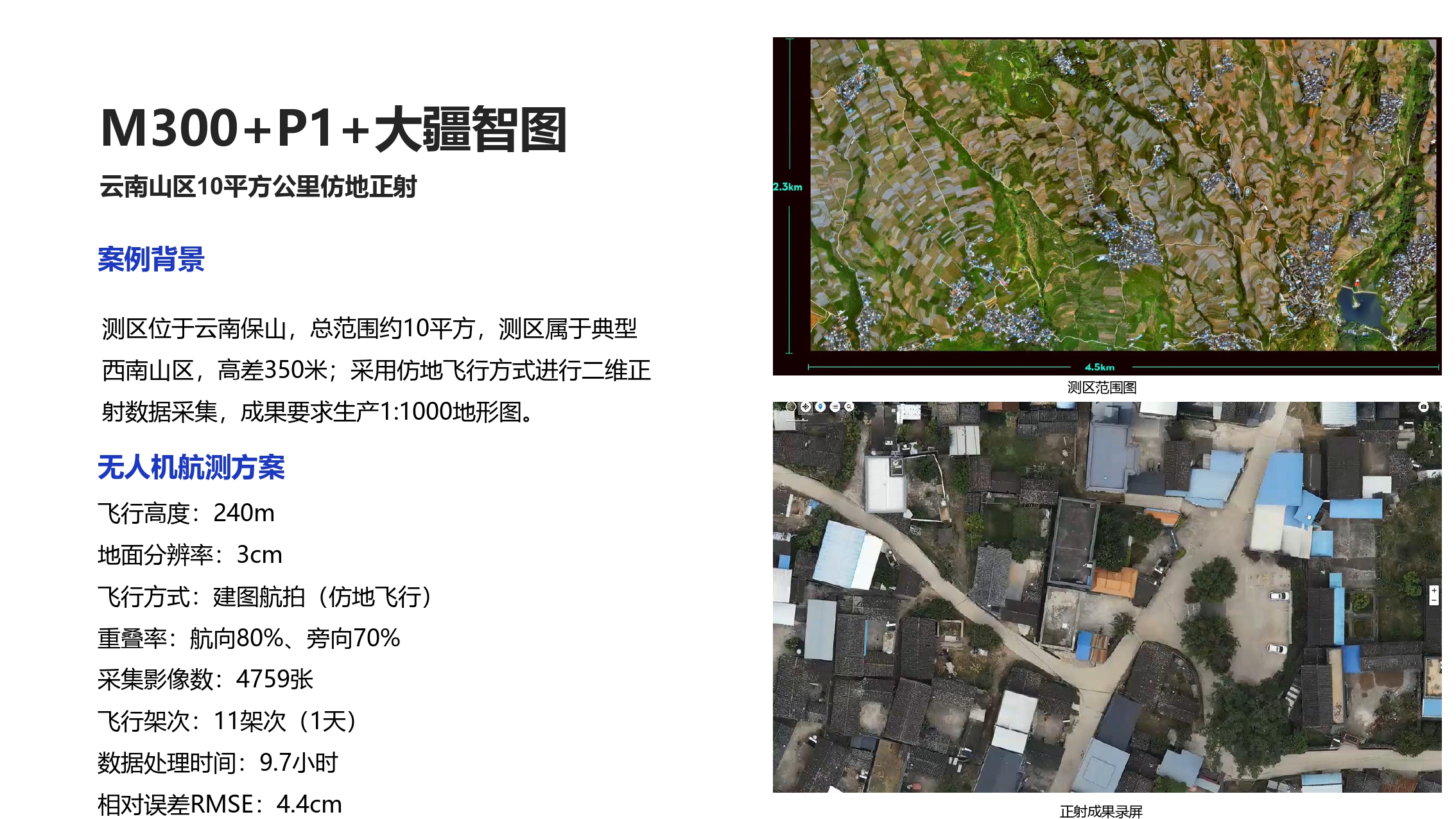Click the camera screenshot icon
The height and width of the screenshot is (819, 1456).
[x=1423, y=407]
